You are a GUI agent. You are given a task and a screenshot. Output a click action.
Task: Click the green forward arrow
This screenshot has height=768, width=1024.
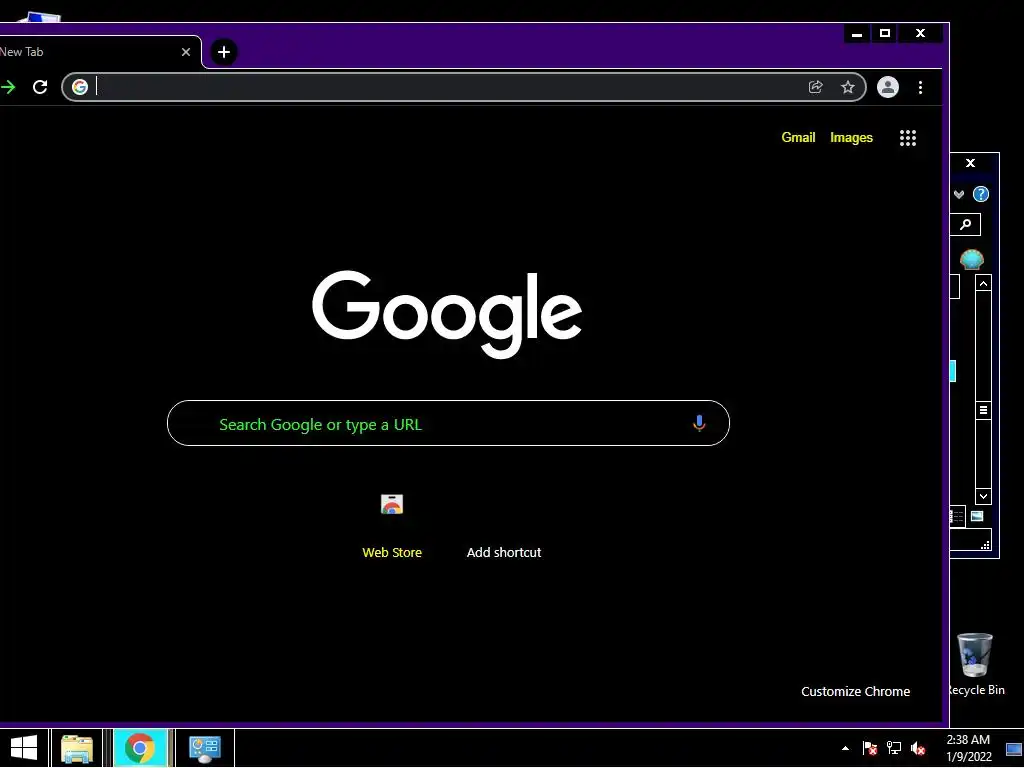click(8, 87)
